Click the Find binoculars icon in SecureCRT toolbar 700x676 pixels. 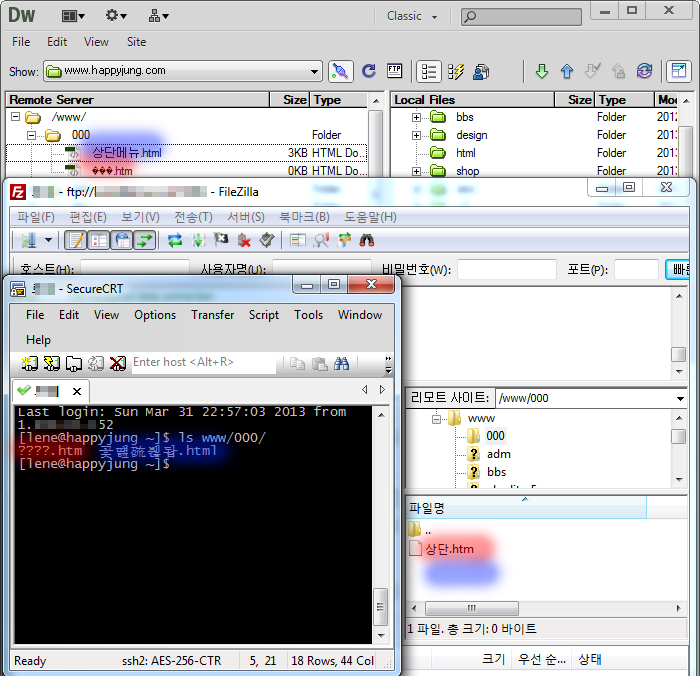(x=342, y=363)
